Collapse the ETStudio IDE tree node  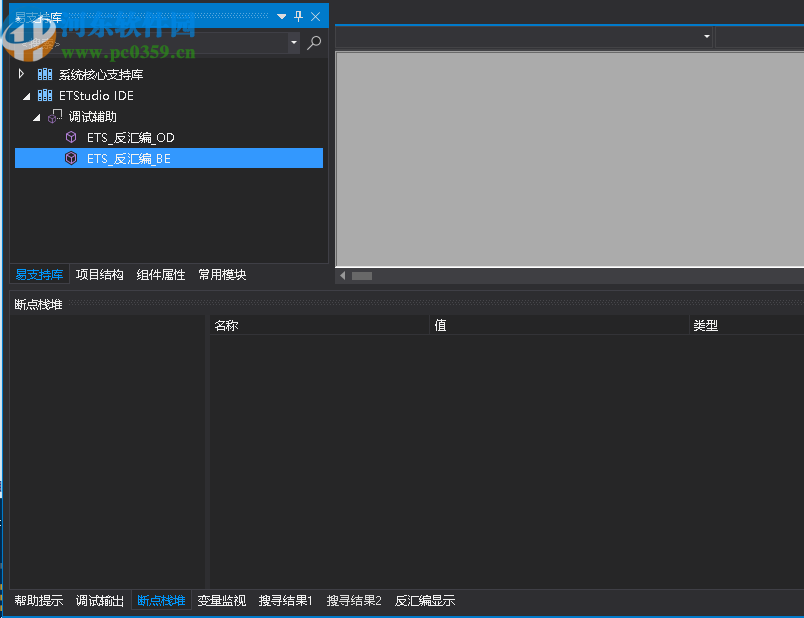(x=24, y=95)
